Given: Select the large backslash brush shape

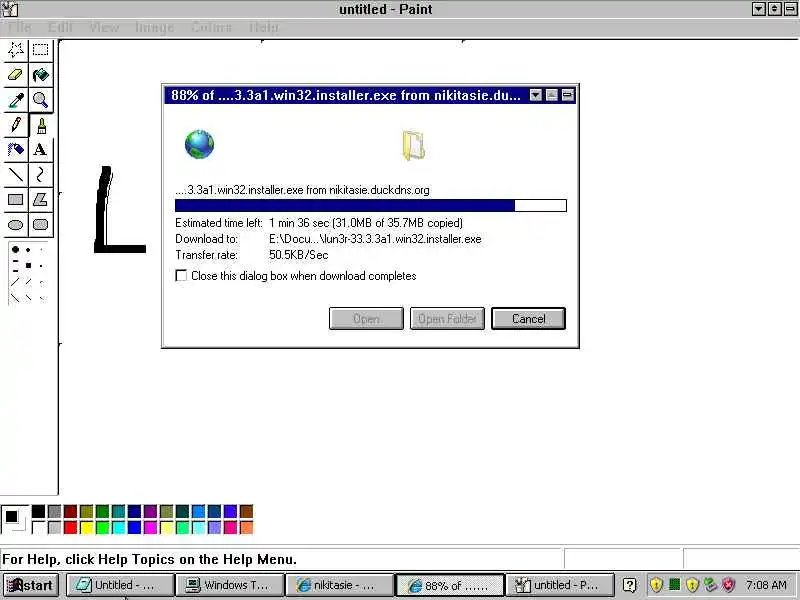Looking at the screenshot, I should coord(15,297).
